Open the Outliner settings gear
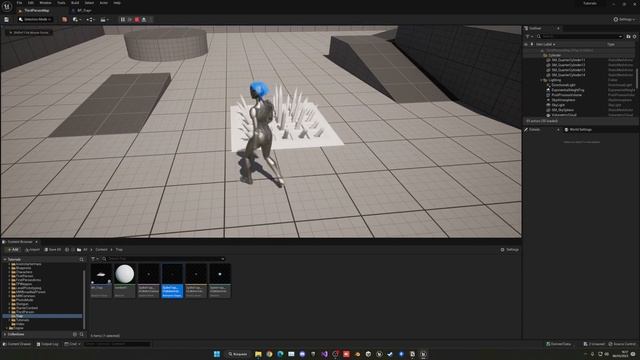The height and width of the screenshot is (360, 640). 635,36
